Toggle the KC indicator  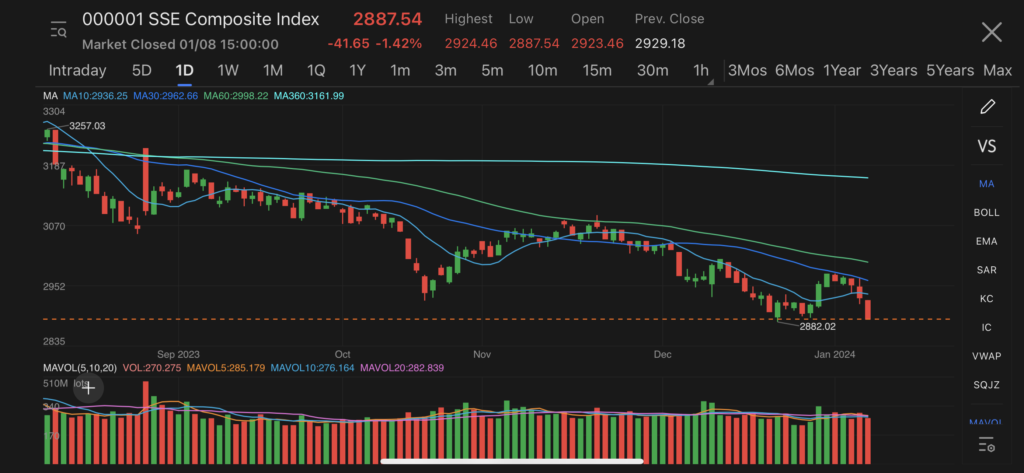click(986, 299)
